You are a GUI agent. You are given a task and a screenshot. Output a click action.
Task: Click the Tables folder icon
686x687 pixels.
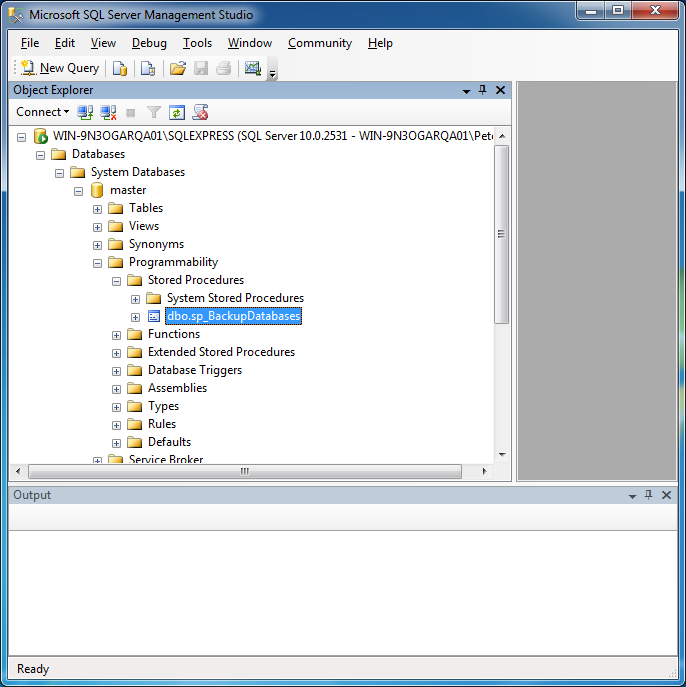[116, 208]
